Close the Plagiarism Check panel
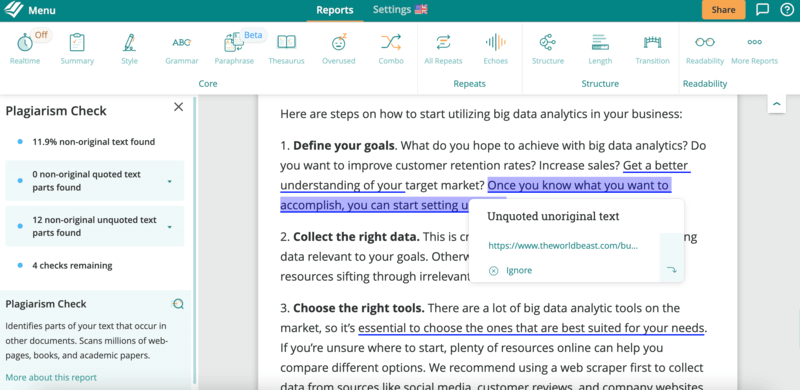The image size is (800, 390). pyautogui.click(x=179, y=107)
